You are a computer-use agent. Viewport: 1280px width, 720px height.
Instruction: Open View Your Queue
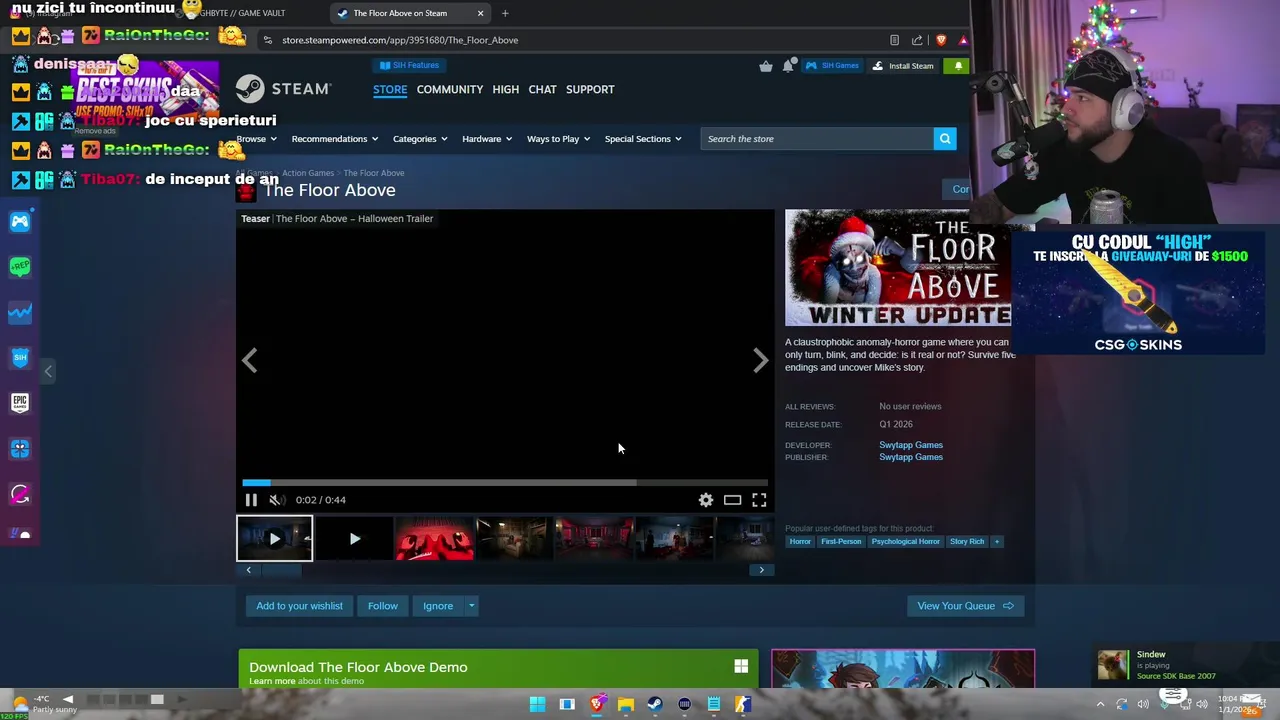click(x=965, y=606)
